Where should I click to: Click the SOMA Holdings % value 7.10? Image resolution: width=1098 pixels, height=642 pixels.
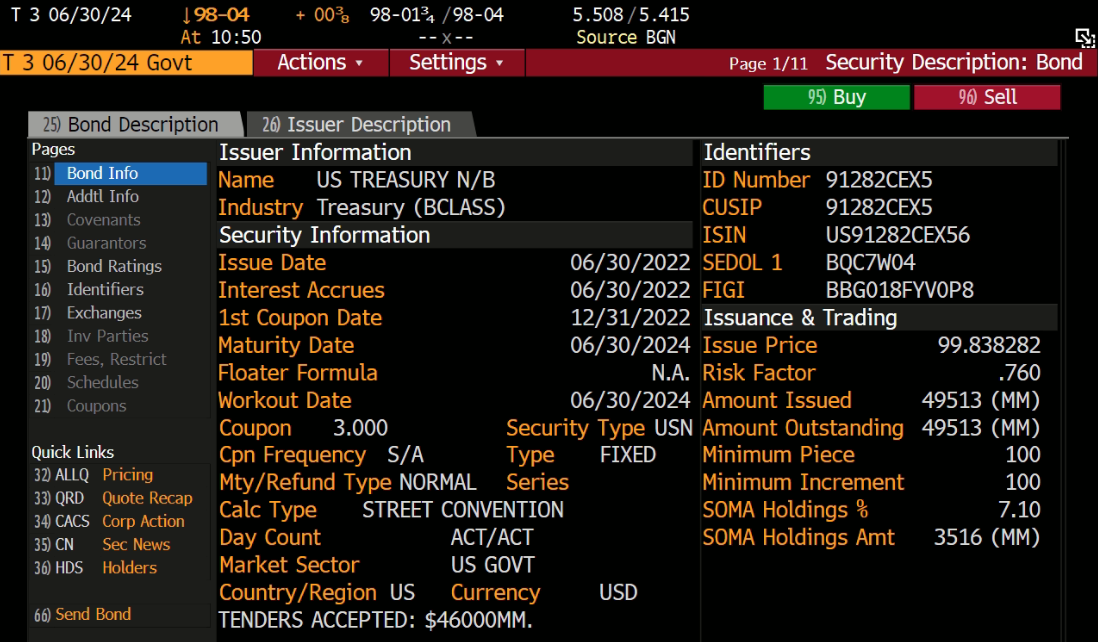click(1020, 510)
